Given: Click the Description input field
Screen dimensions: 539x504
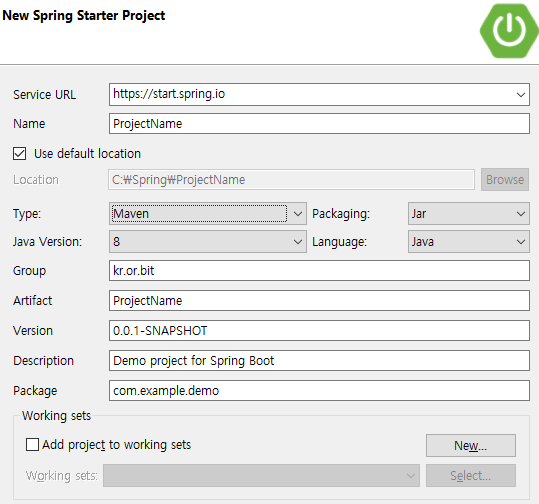Looking at the screenshot, I should pyautogui.click(x=319, y=360).
